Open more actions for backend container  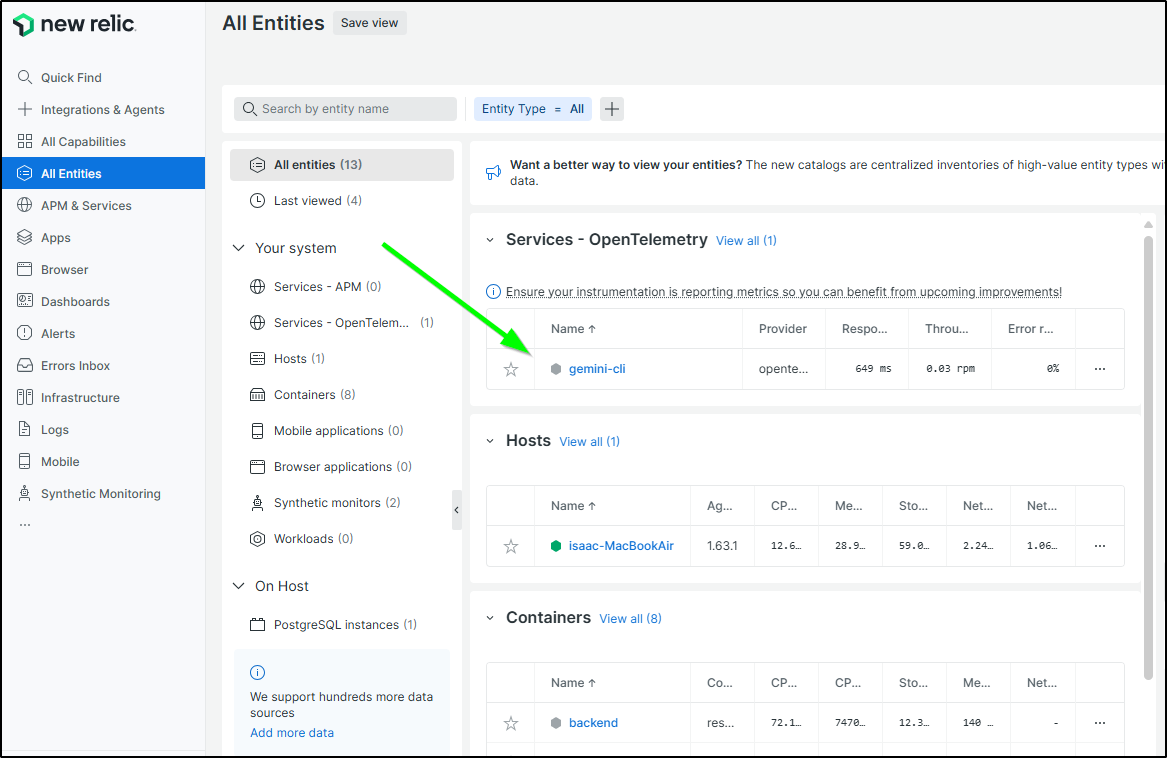click(x=1099, y=723)
